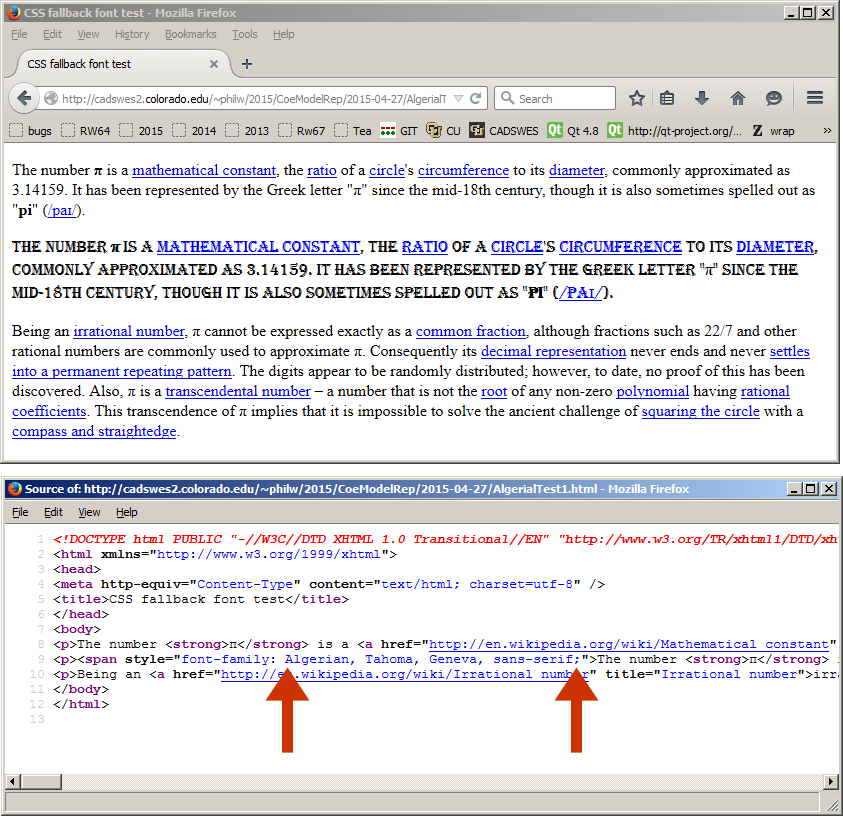Click the 'font-family: Algerian' style text in source
Viewport: 843px width, 816px height.
pos(265,659)
